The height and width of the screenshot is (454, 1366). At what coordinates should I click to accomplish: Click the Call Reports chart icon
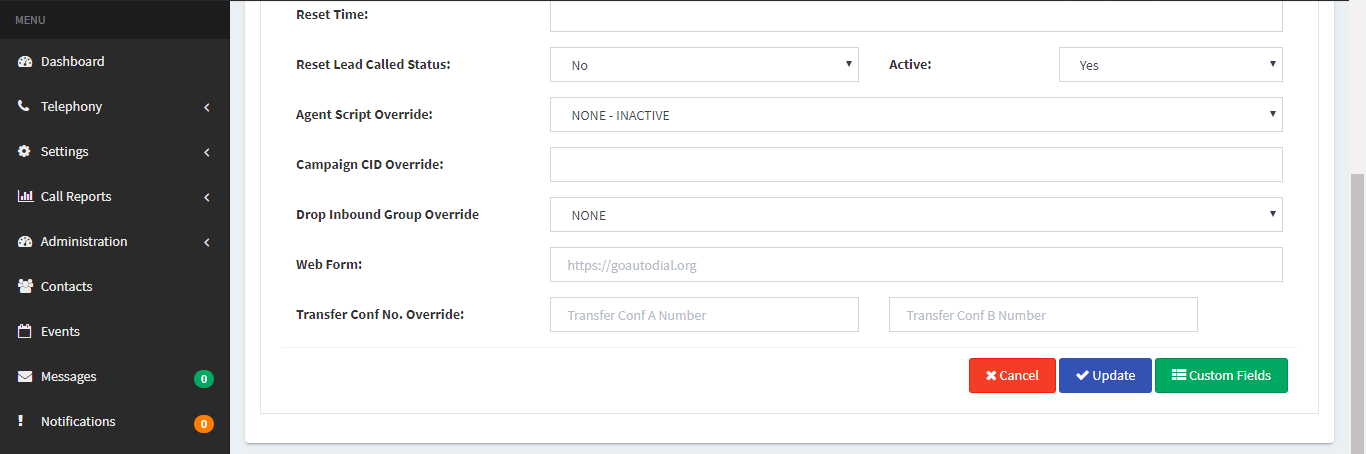coord(25,197)
